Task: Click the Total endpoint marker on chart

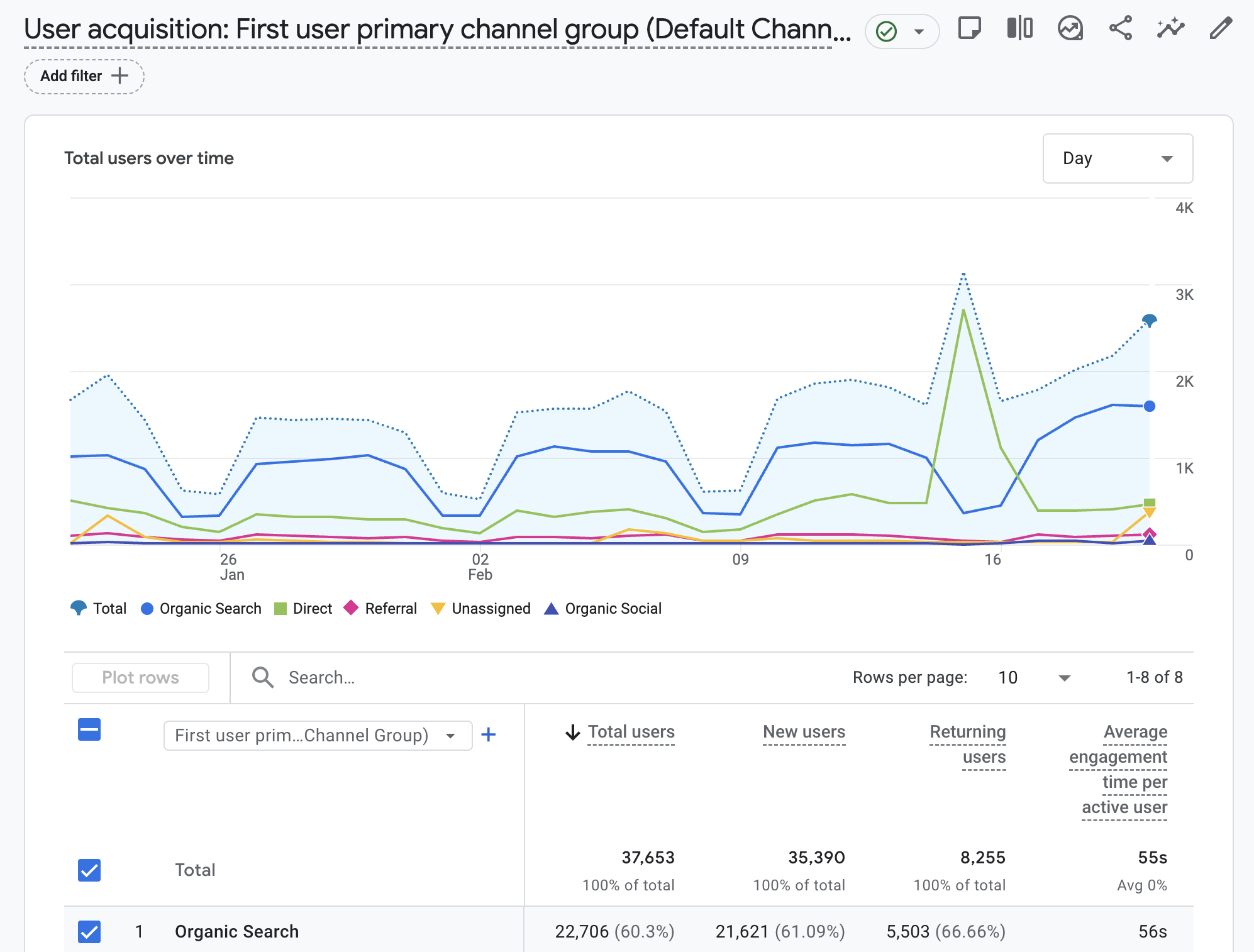Action: (x=1149, y=321)
